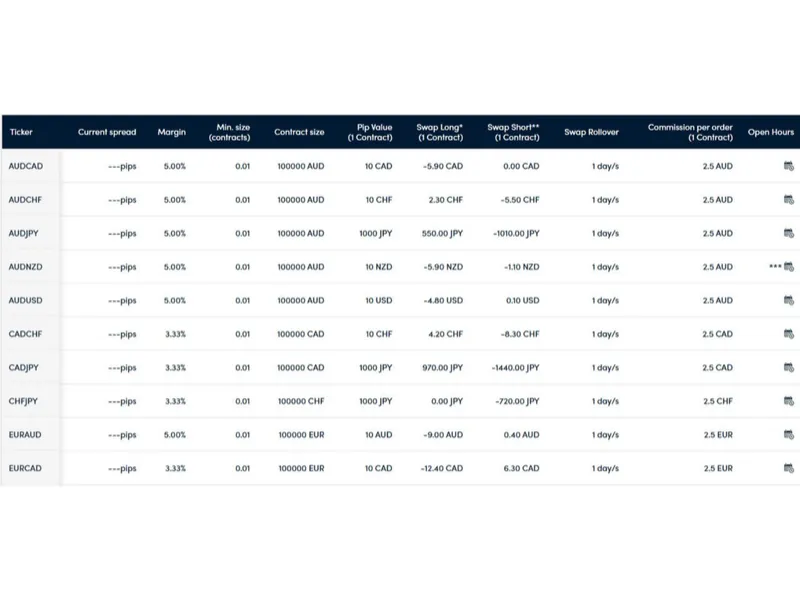Click the Min. size (contracts) header

pos(230,132)
